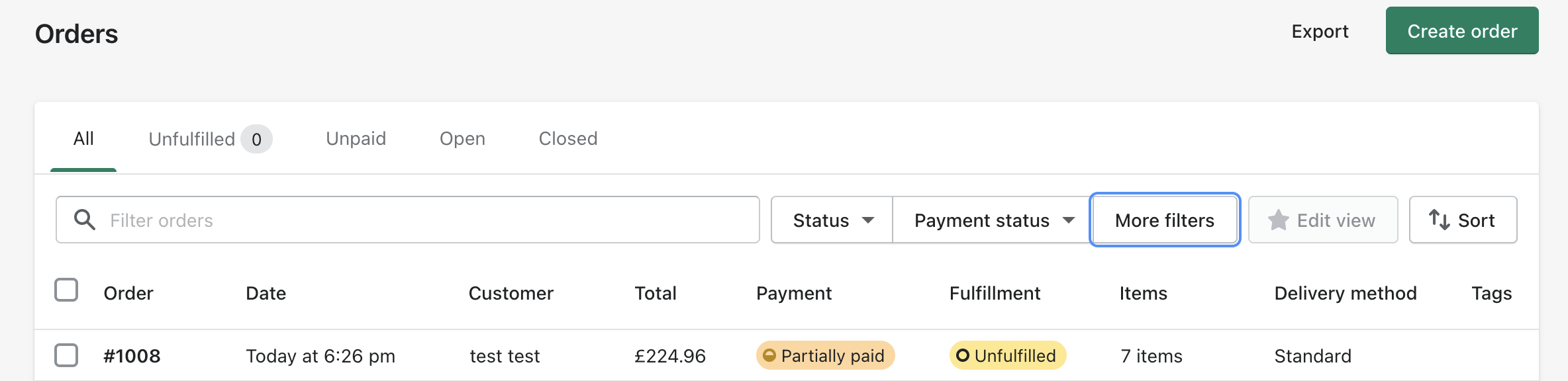The height and width of the screenshot is (381, 1568).
Task: Show the Closed orders tab
Action: [567, 139]
